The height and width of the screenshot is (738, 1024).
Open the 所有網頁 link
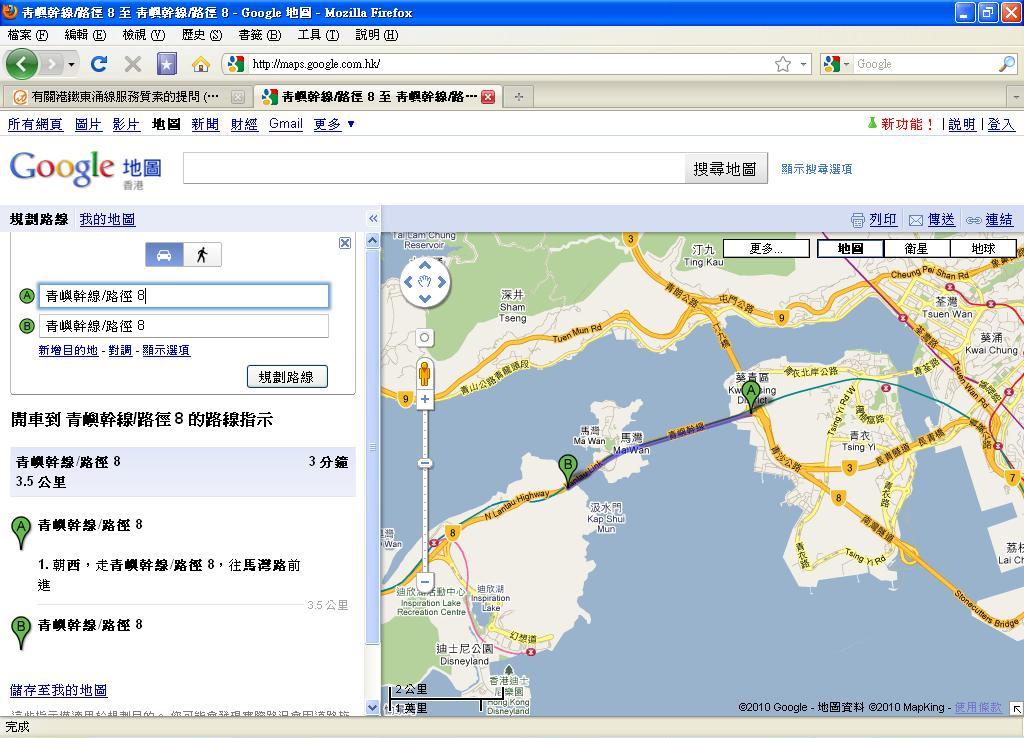pos(35,124)
